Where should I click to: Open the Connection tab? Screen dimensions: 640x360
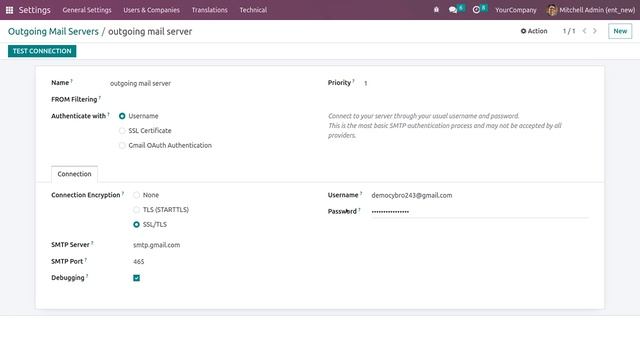click(x=74, y=174)
